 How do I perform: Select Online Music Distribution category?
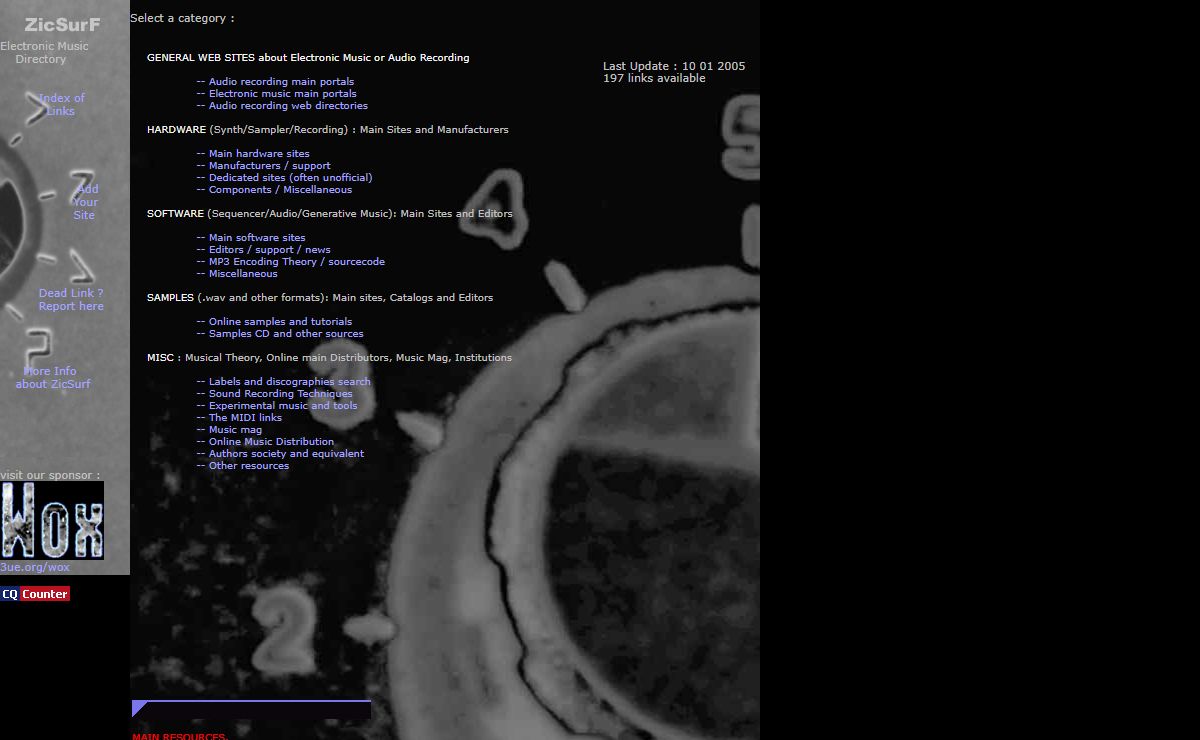click(x=271, y=442)
